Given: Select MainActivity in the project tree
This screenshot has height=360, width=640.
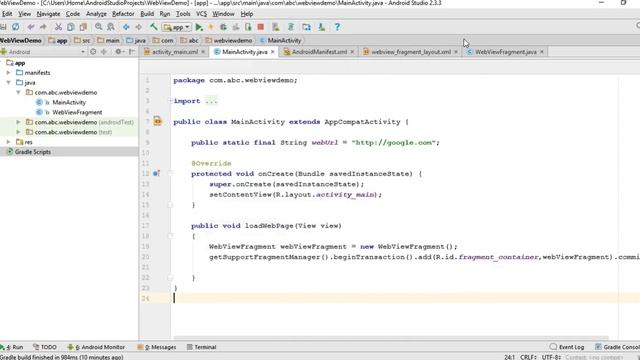Looking at the screenshot, I should click(69, 102).
